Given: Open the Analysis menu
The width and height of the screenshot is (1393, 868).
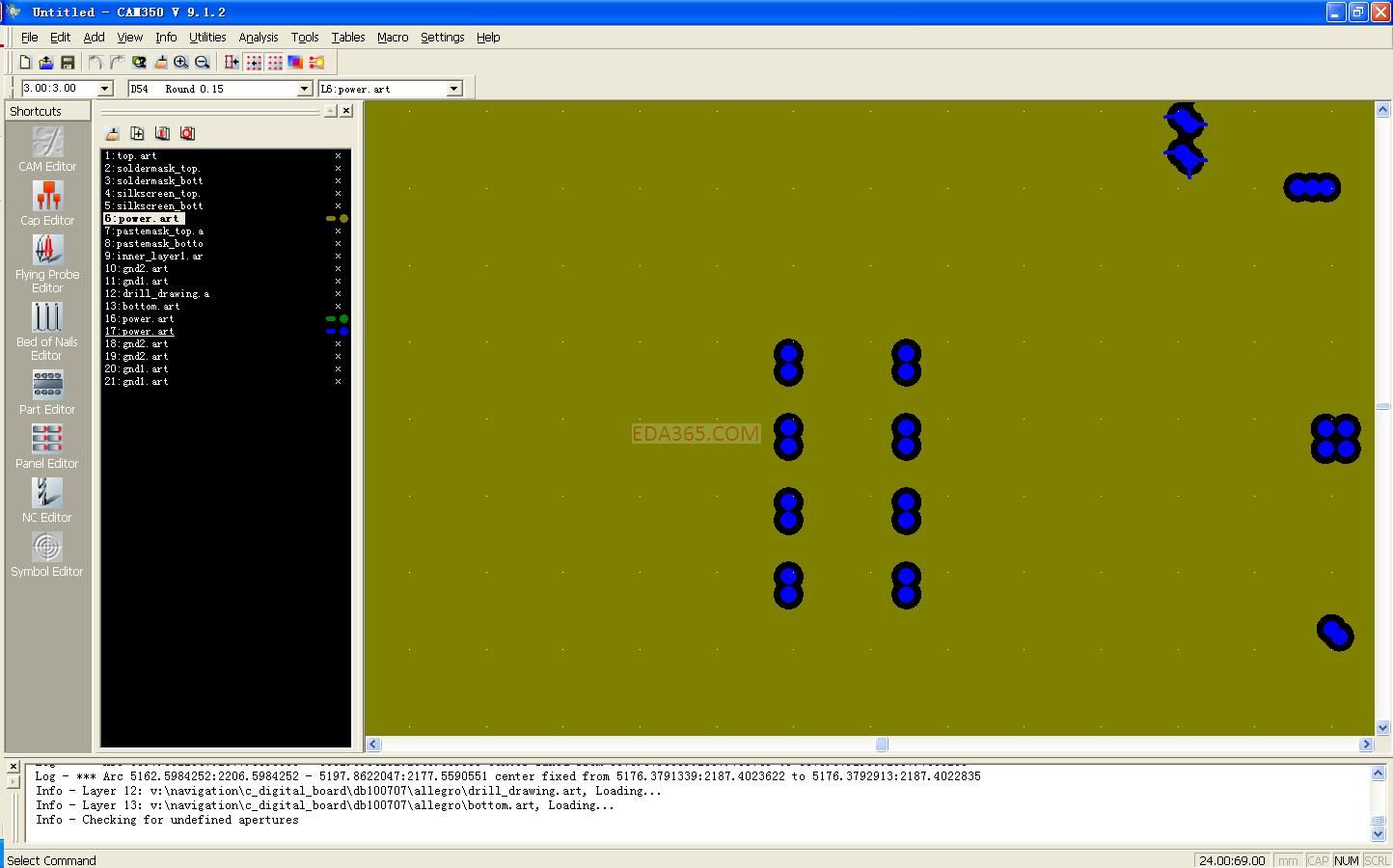Looking at the screenshot, I should (259, 38).
